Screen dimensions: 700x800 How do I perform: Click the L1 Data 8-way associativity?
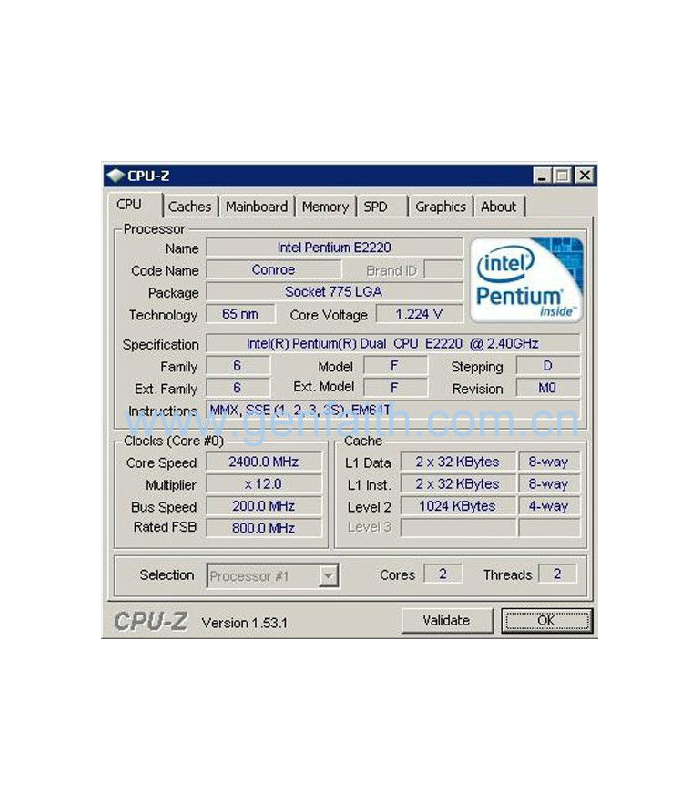coord(549,462)
